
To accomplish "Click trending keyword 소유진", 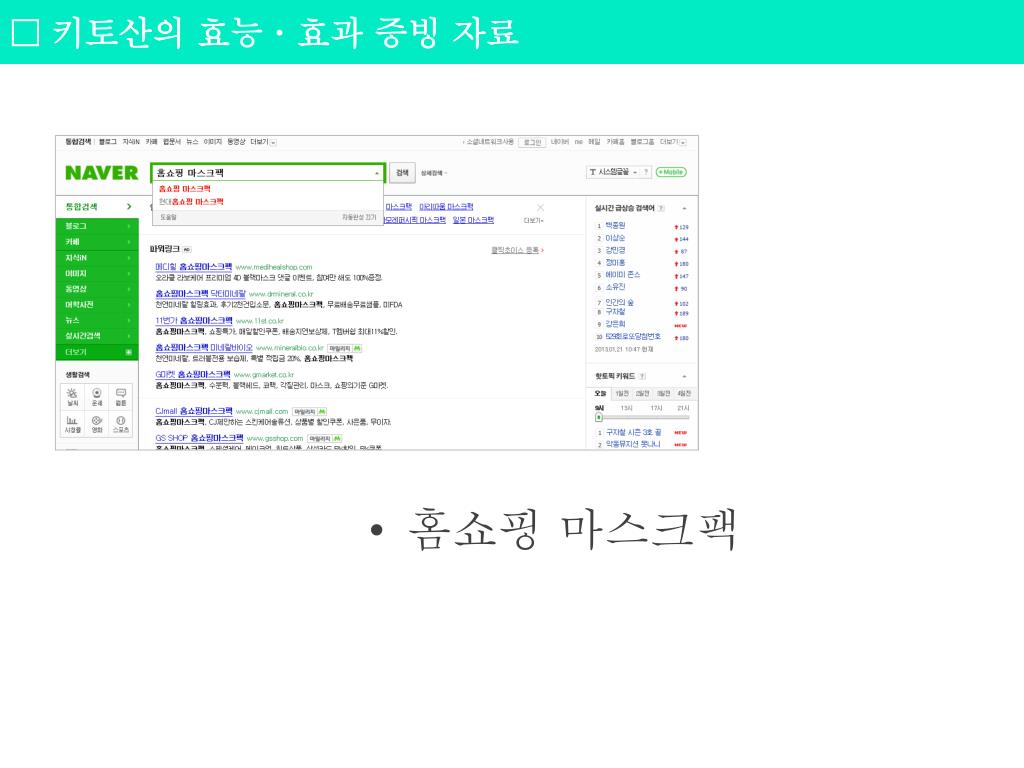I will [x=615, y=287].
